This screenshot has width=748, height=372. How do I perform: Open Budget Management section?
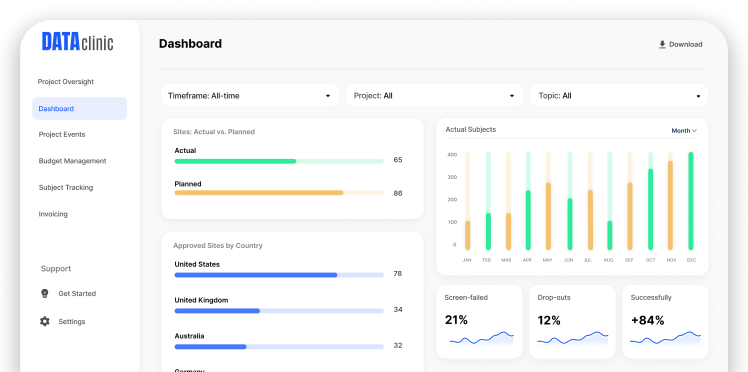tap(73, 161)
